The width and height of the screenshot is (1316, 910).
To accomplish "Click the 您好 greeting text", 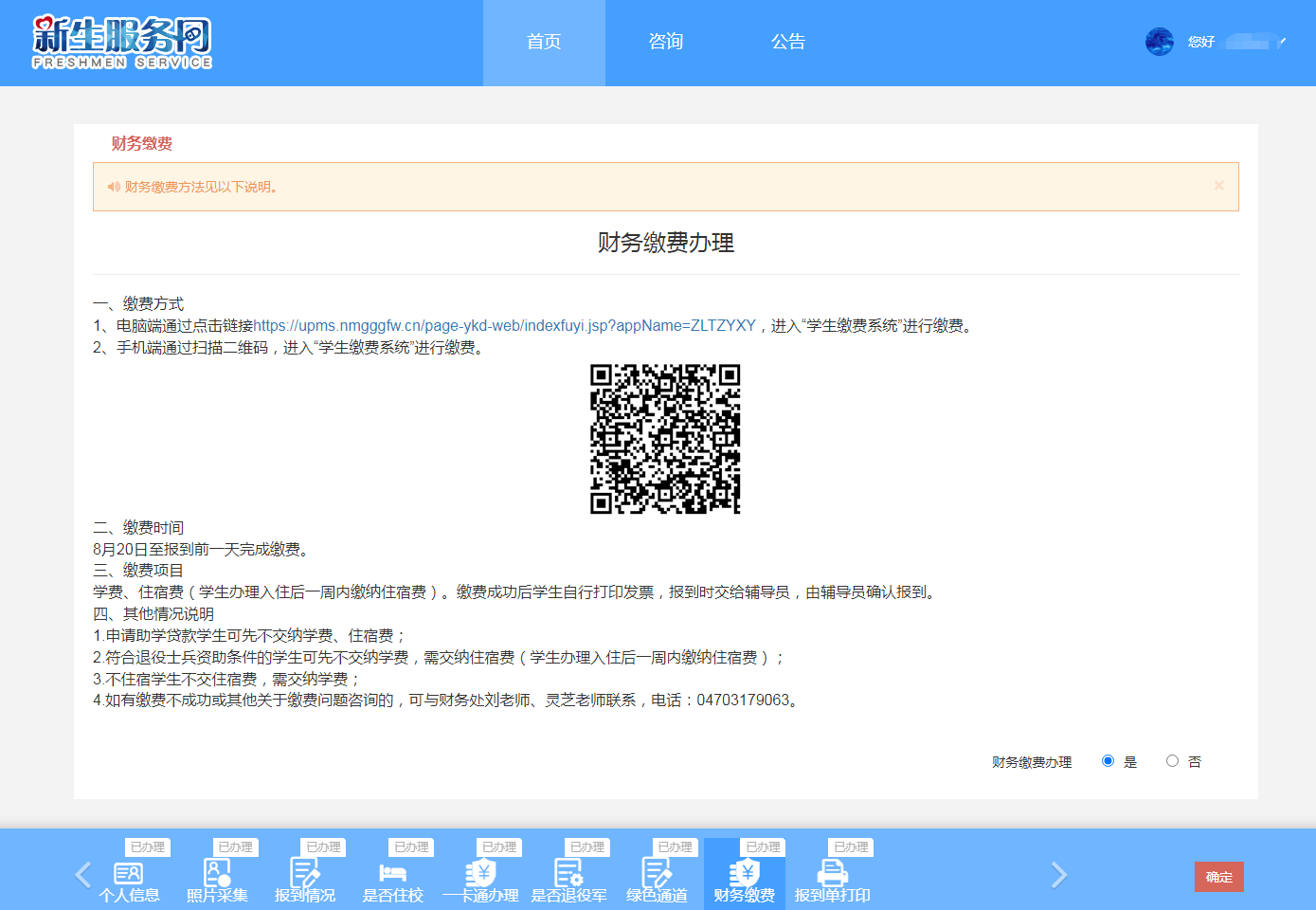I will [1201, 42].
